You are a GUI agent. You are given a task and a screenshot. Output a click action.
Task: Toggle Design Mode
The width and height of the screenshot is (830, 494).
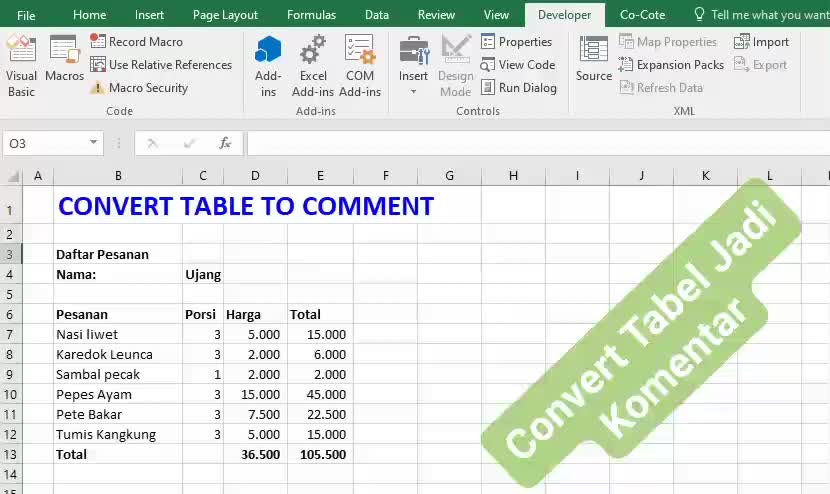(456, 66)
